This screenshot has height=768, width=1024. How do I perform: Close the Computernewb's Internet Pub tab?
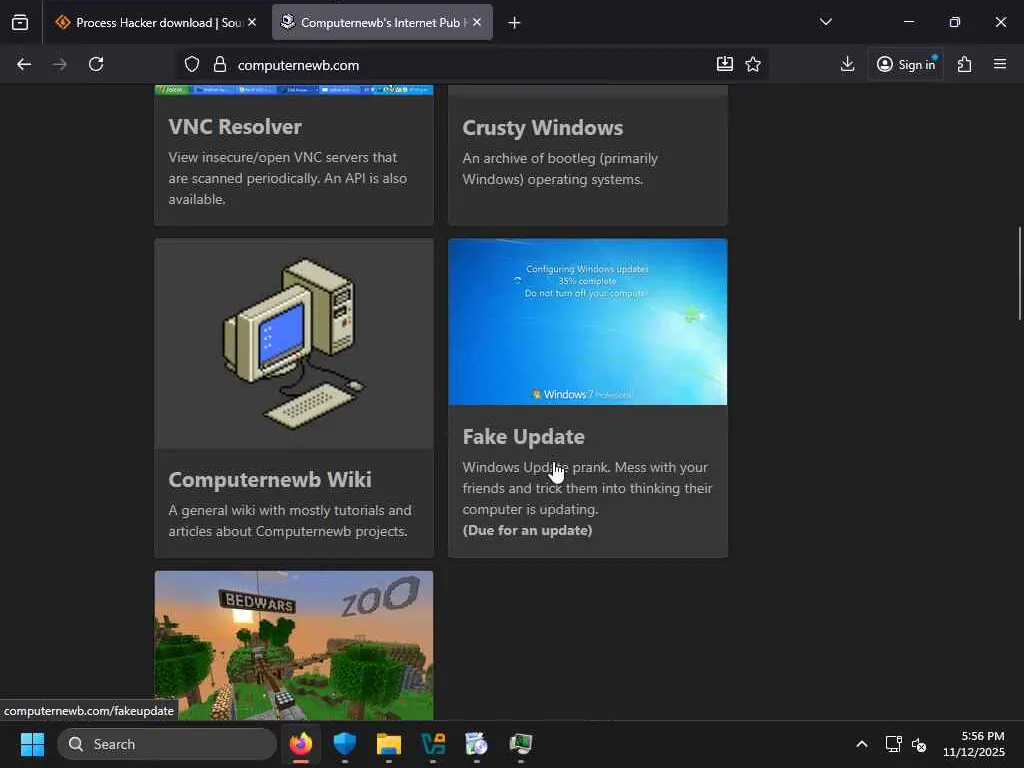point(477,22)
